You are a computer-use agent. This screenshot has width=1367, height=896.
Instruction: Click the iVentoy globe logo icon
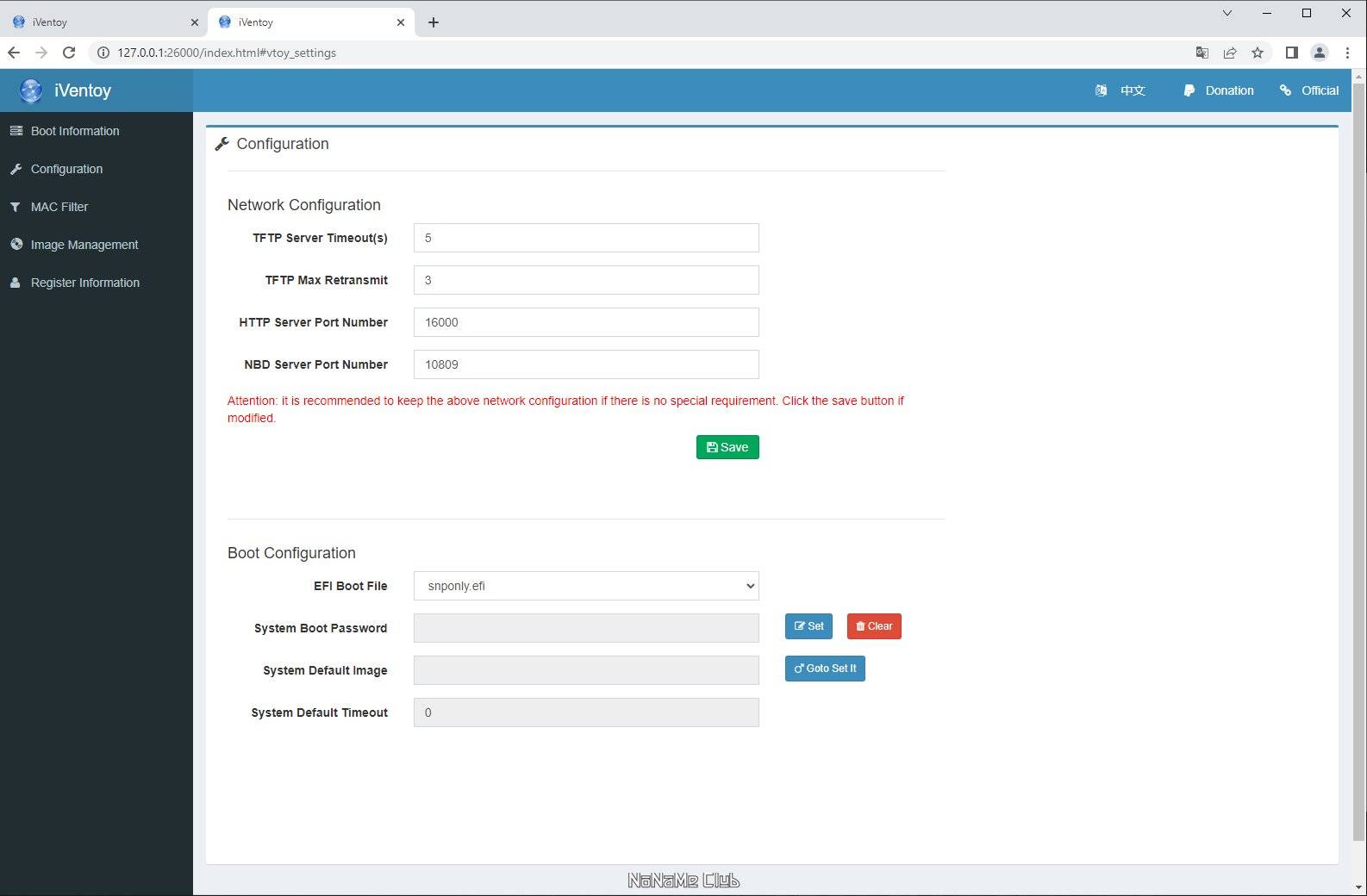pos(31,90)
